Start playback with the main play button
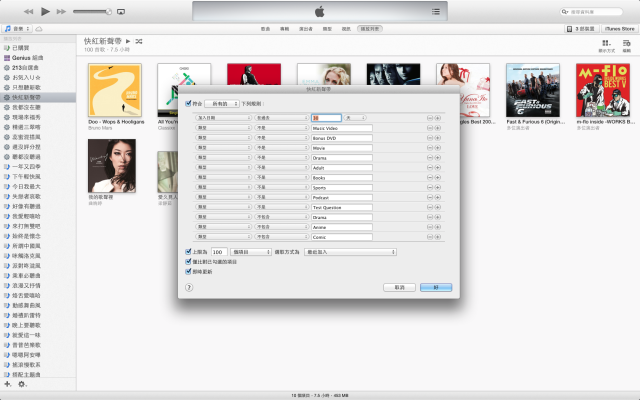The image size is (640, 400). [45, 11]
